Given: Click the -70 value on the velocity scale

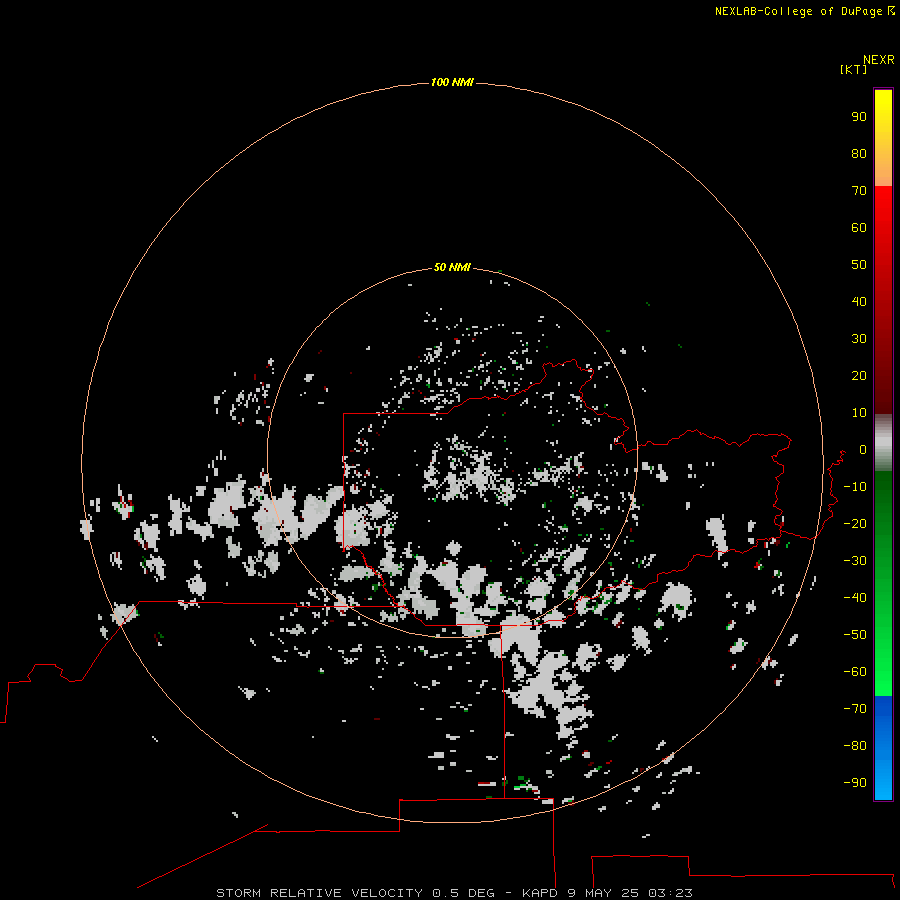Looking at the screenshot, I should tap(855, 709).
